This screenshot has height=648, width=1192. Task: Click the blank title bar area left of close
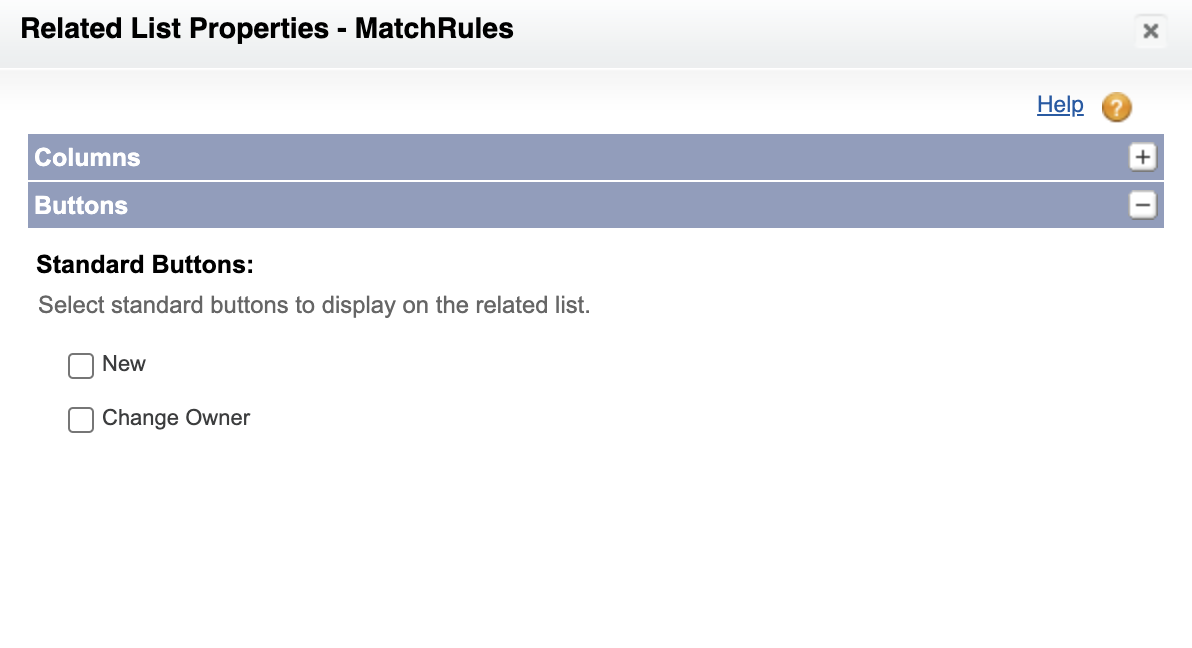[821, 31]
